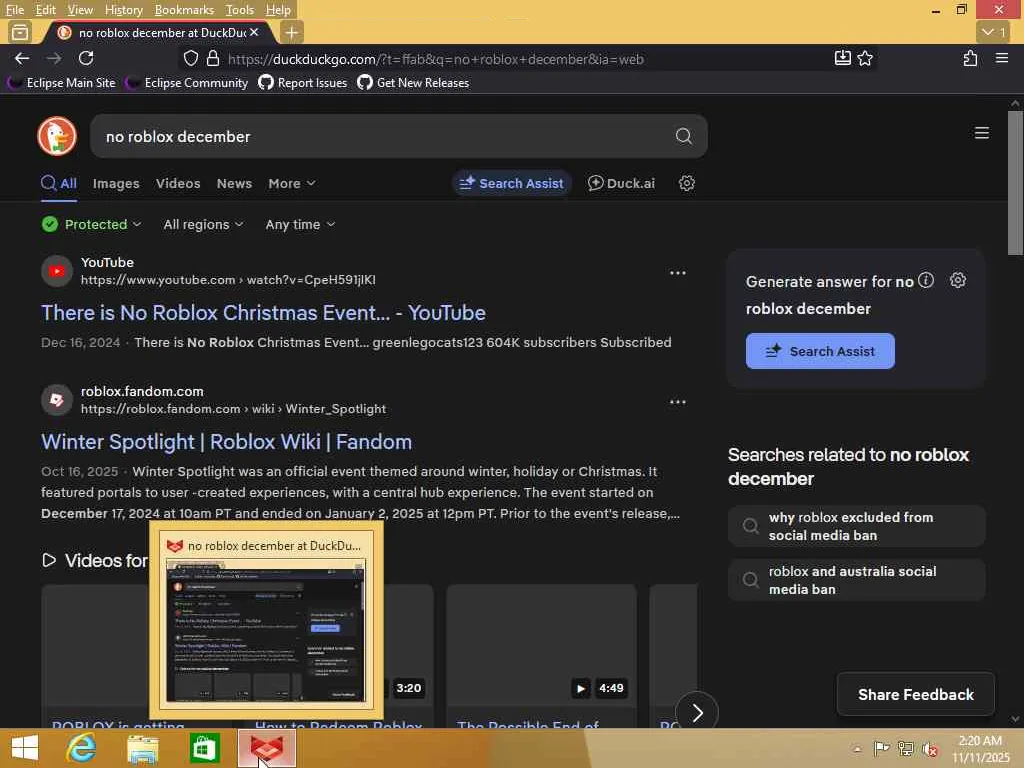Open the Edit menu
Screen dimensions: 1024x768
coord(45,10)
